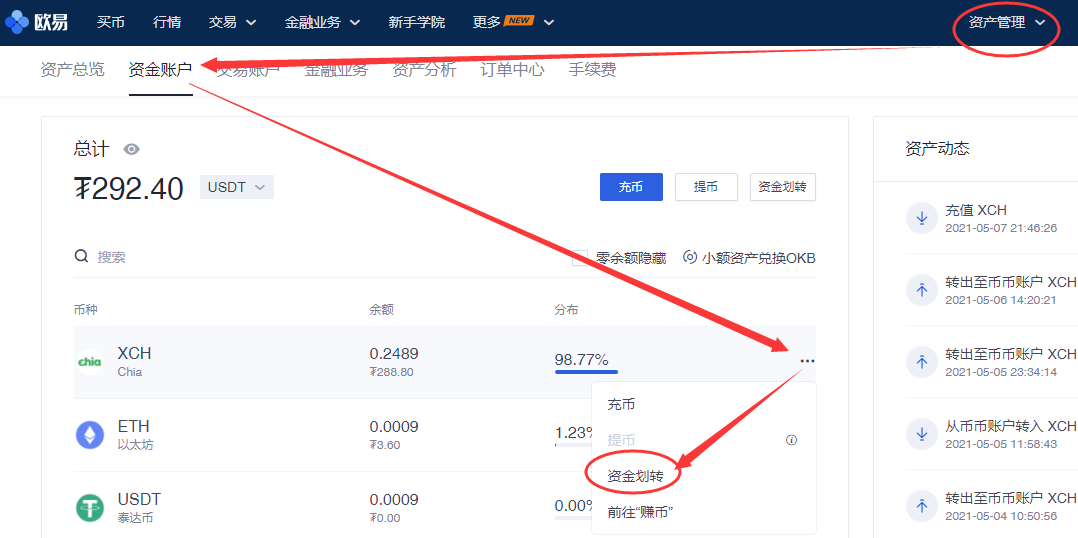This screenshot has height=538, width=1078.
Task: Click the blue 充币 button
Action: [x=631, y=187]
